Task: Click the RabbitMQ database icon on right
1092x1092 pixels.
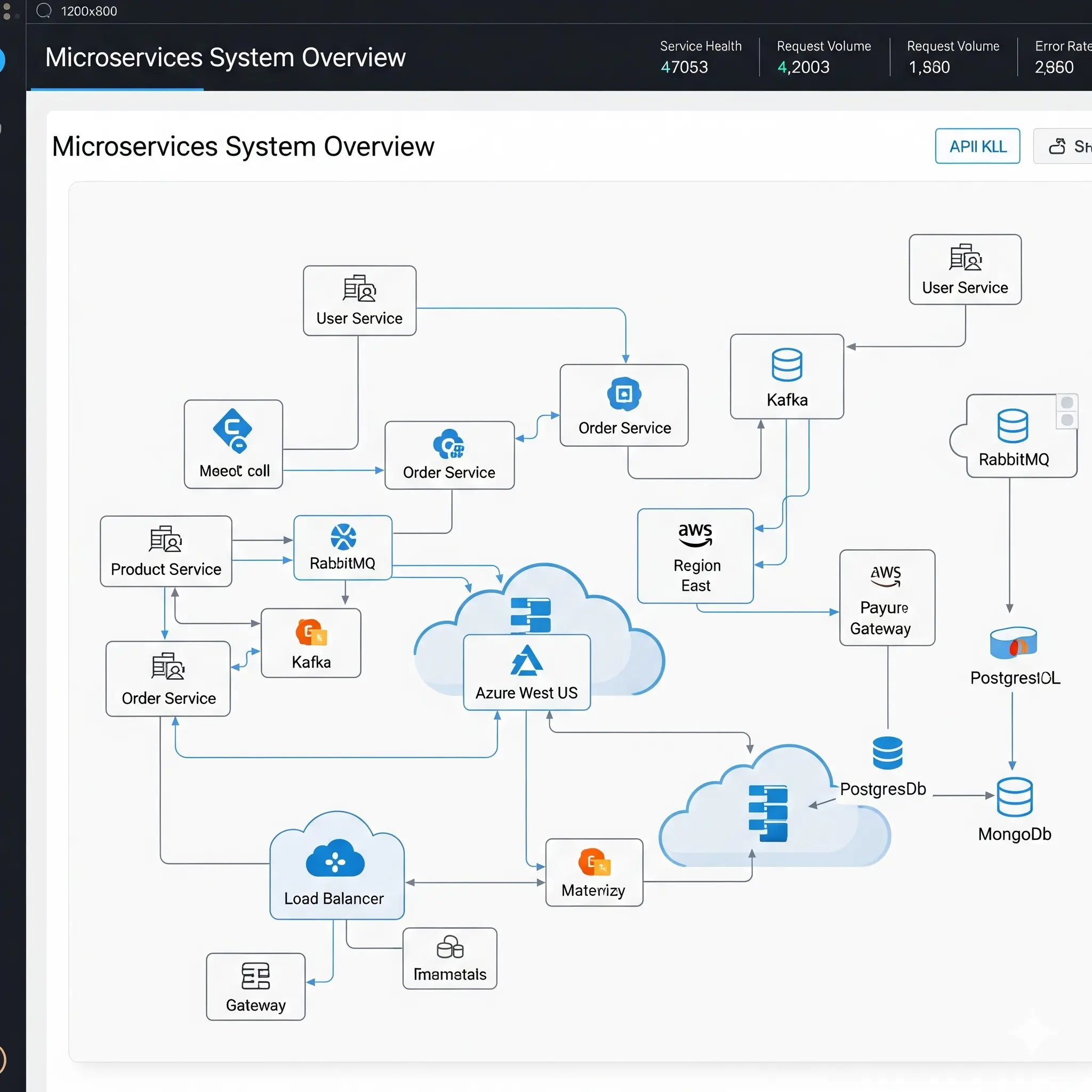Action: (1013, 425)
